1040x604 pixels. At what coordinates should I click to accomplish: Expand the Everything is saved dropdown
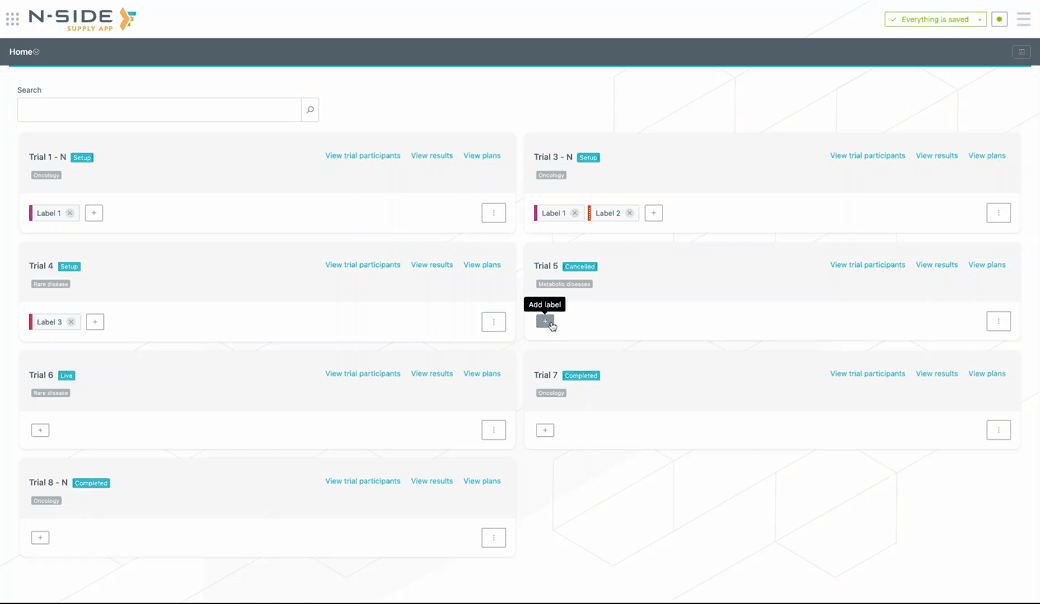pyautogui.click(x=980, y=19)
